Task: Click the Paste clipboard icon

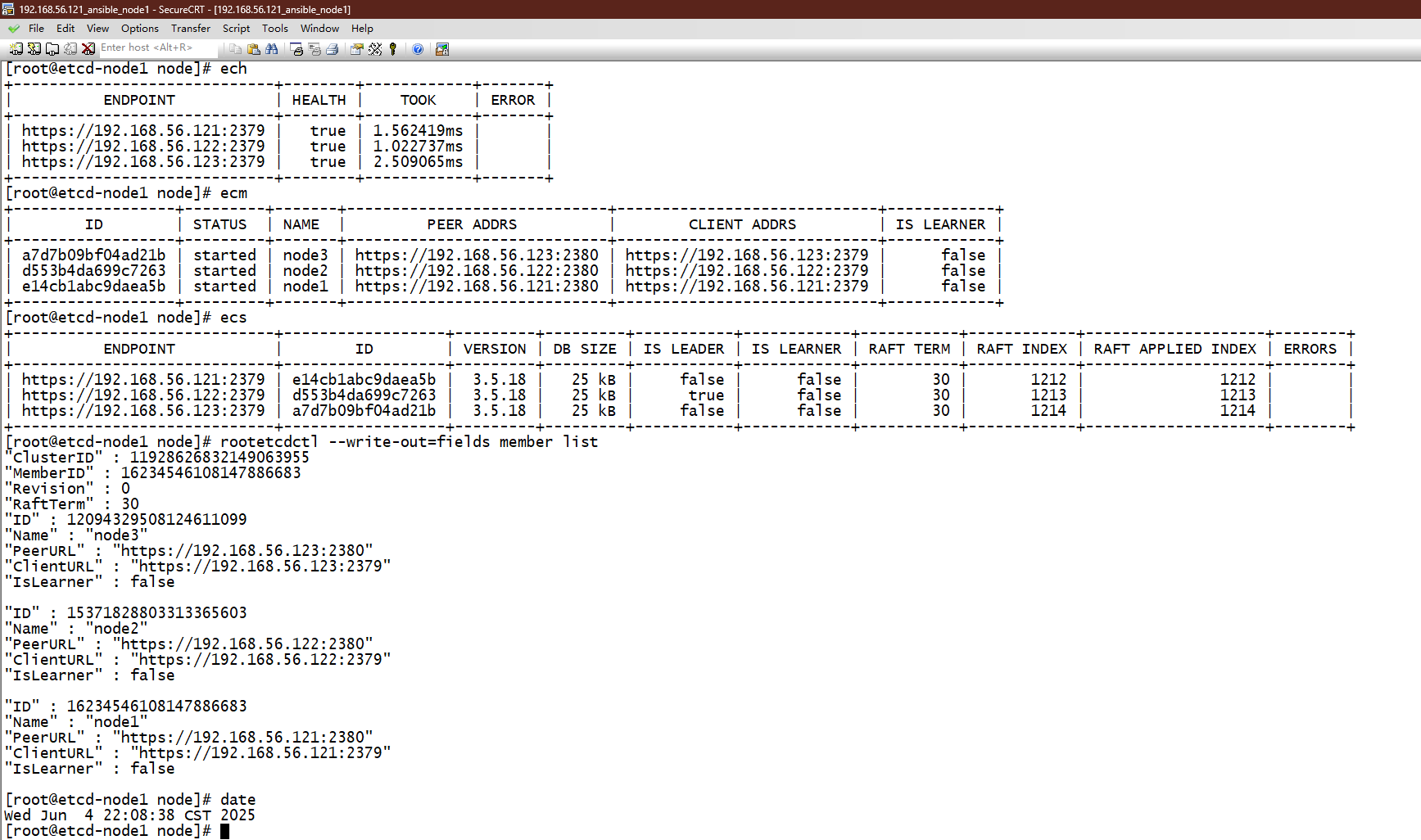Action: point(253,49)
